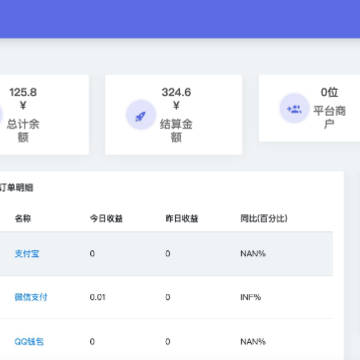Open the 支付宝 link
The height and width of the screenshot is (360, 360).
click(27, 254)
